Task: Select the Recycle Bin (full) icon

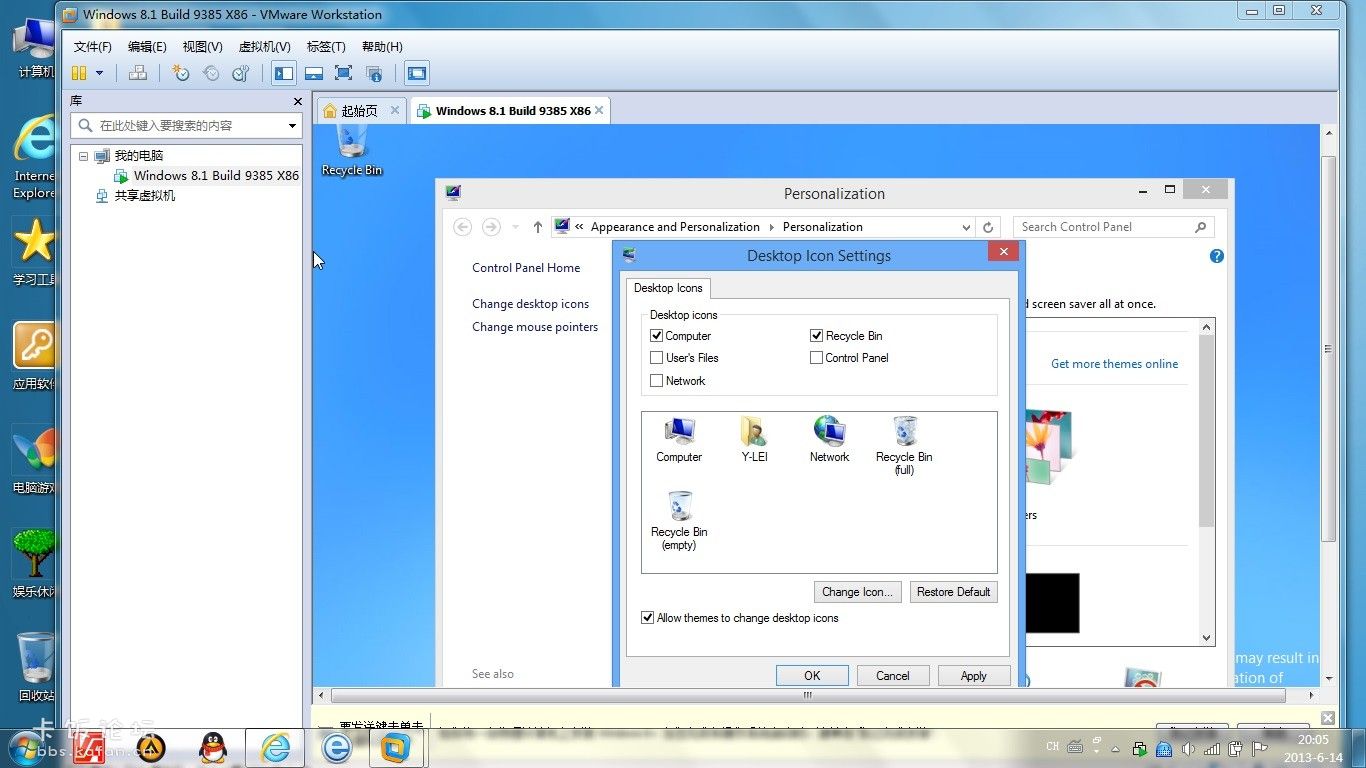Action: click(904, 446)
